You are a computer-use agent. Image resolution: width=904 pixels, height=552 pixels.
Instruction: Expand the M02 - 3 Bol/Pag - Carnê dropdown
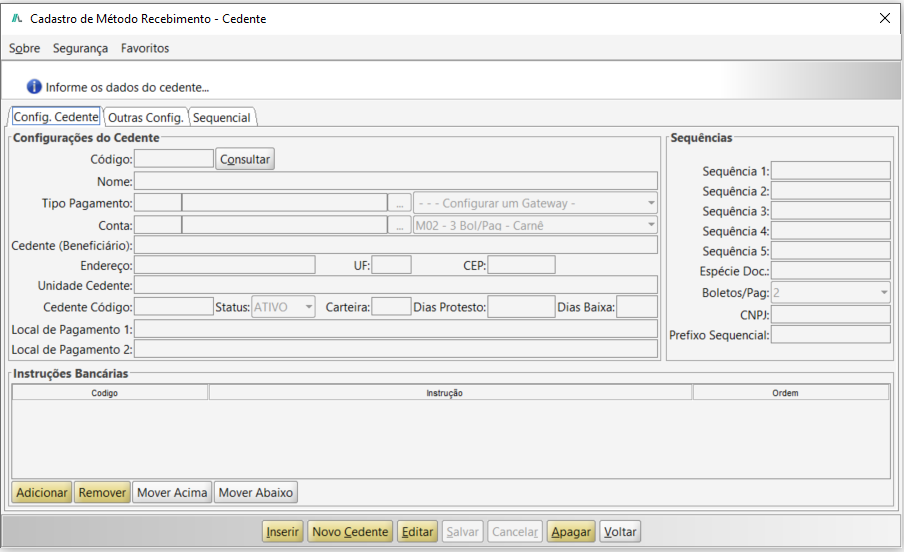535,225
